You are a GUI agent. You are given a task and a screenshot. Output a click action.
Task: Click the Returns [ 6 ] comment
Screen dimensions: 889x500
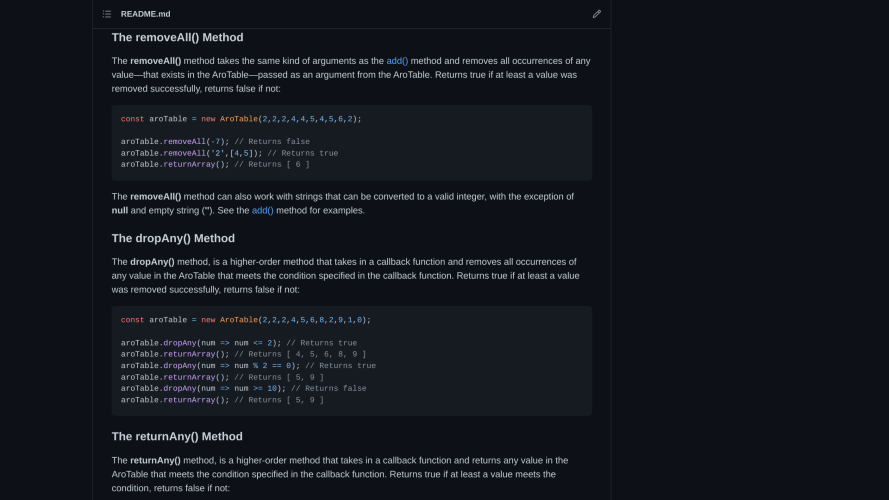[x=272, y=164]
